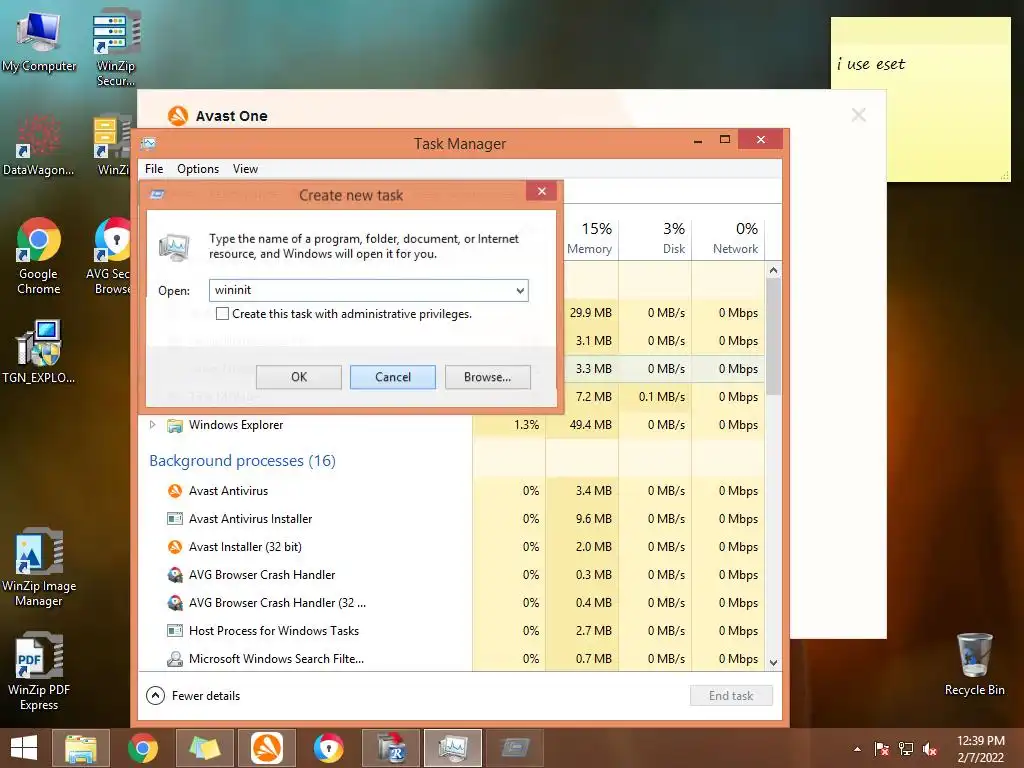Image resolution: width=1024 pixels, height=768 pixels.
Task: Open File Explorer from taskbar
Action: (80, 748)
